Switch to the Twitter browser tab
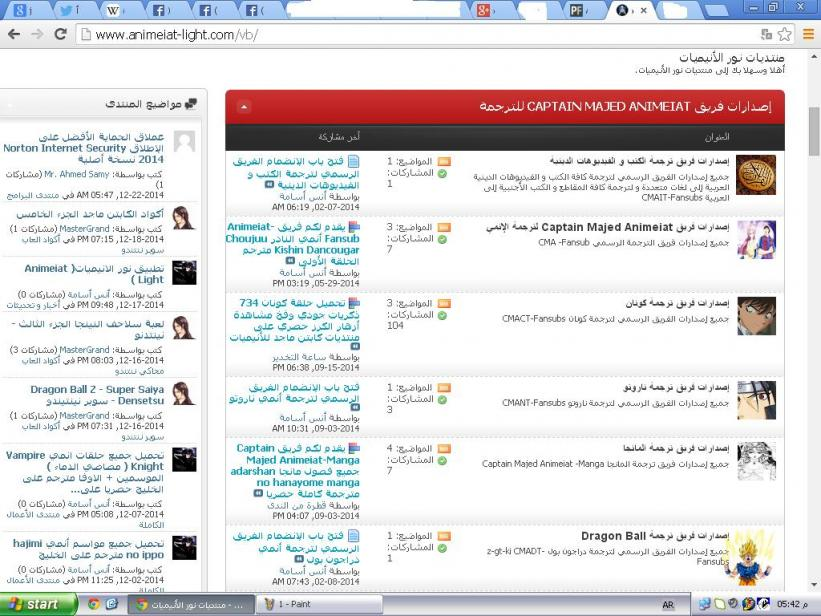 tap(70, 10)
